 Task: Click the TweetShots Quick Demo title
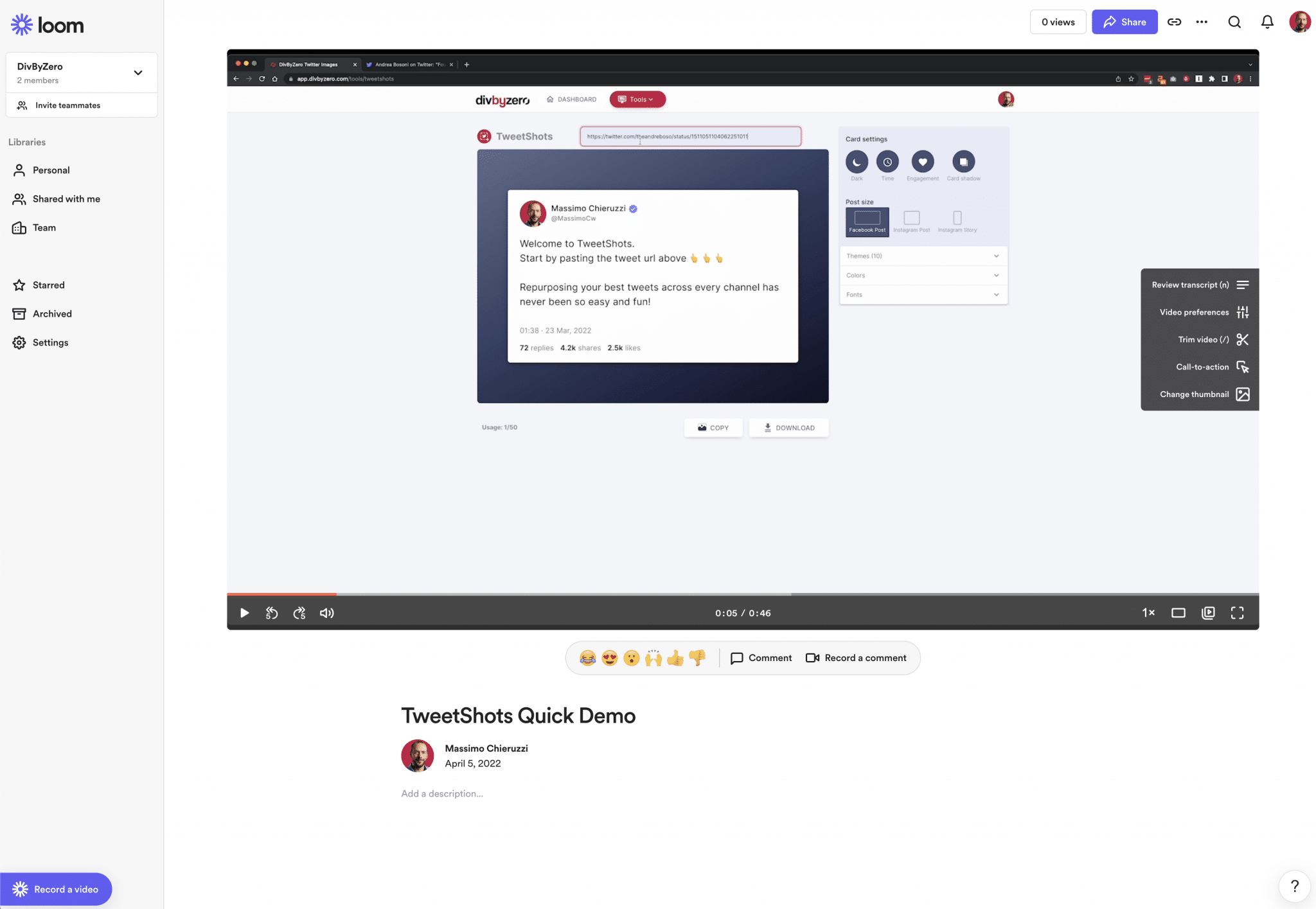tap(518, 716)
